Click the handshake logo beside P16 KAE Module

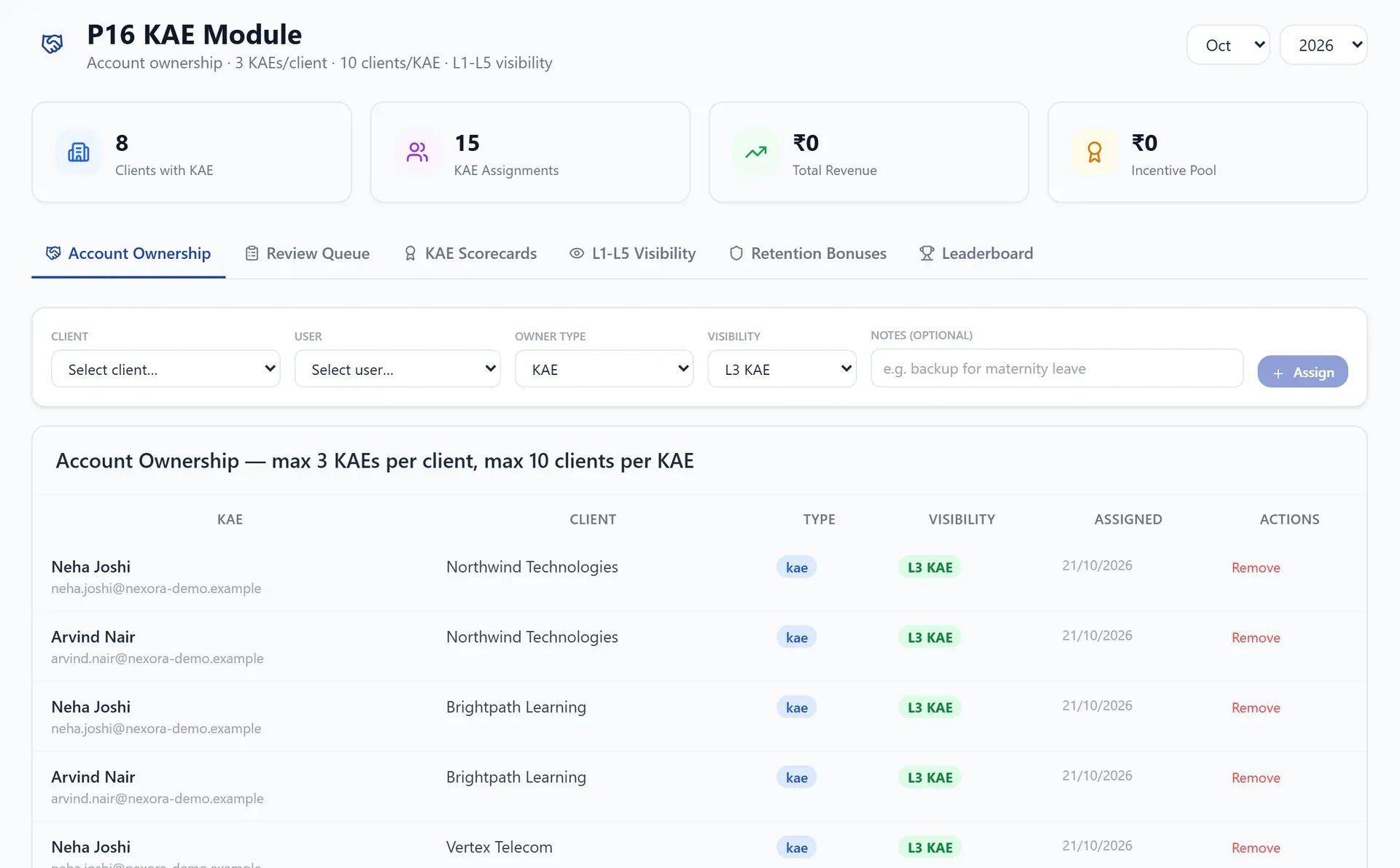tap(52, 44)
